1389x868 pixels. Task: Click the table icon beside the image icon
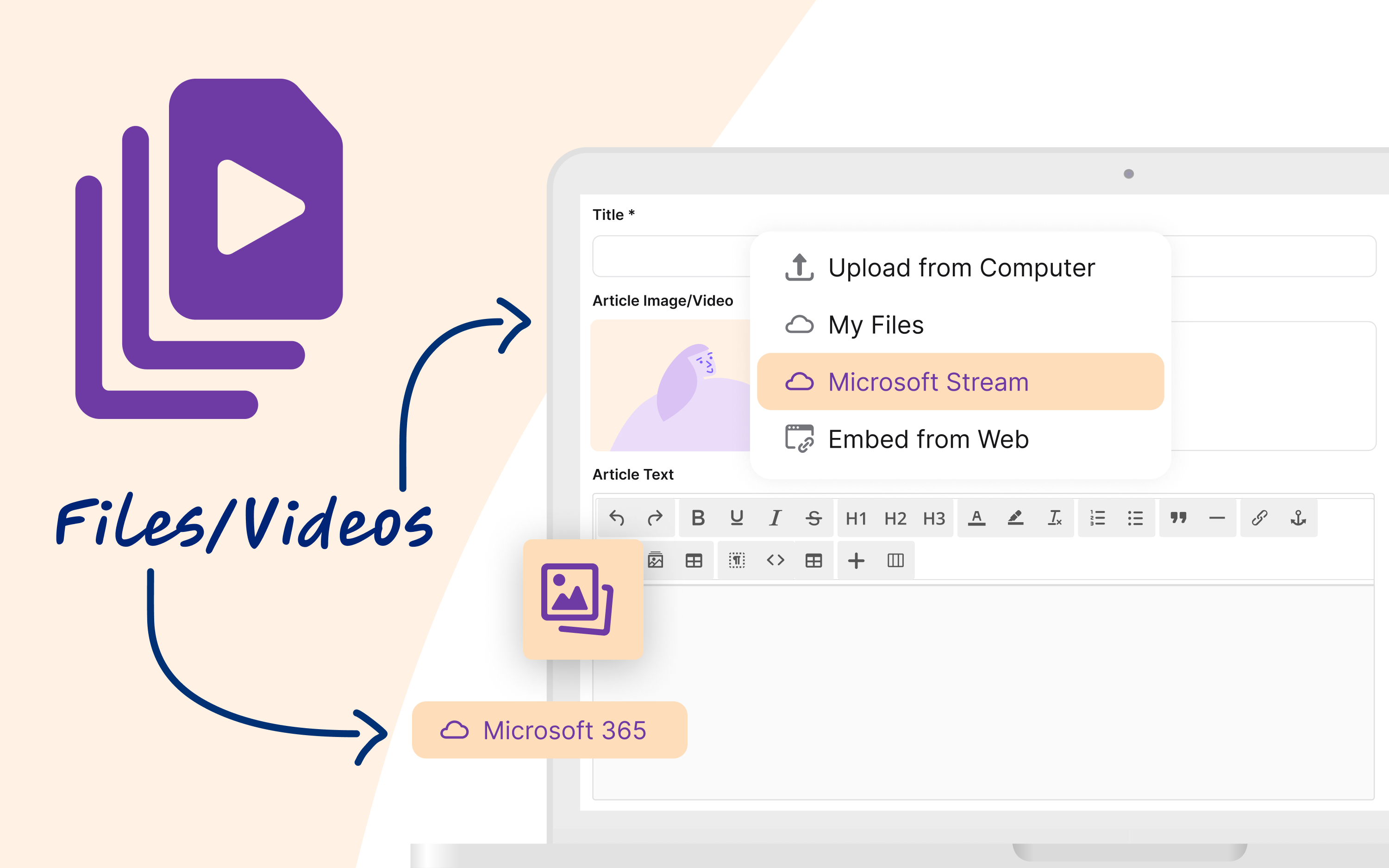[694, 560]
